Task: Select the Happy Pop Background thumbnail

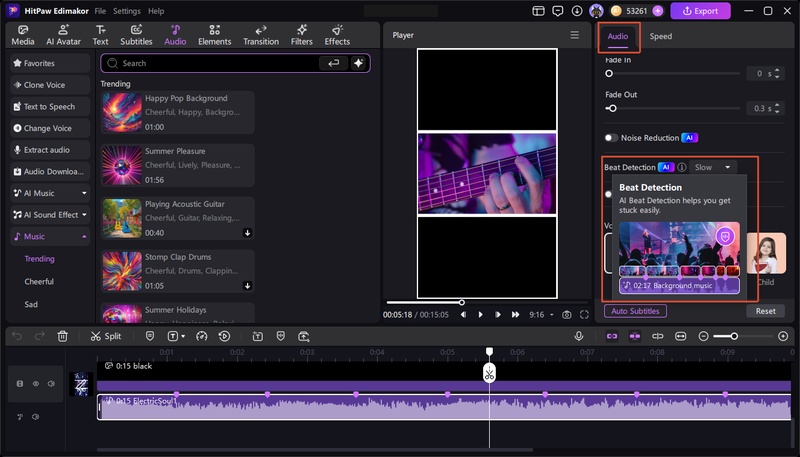Action: 122,112
